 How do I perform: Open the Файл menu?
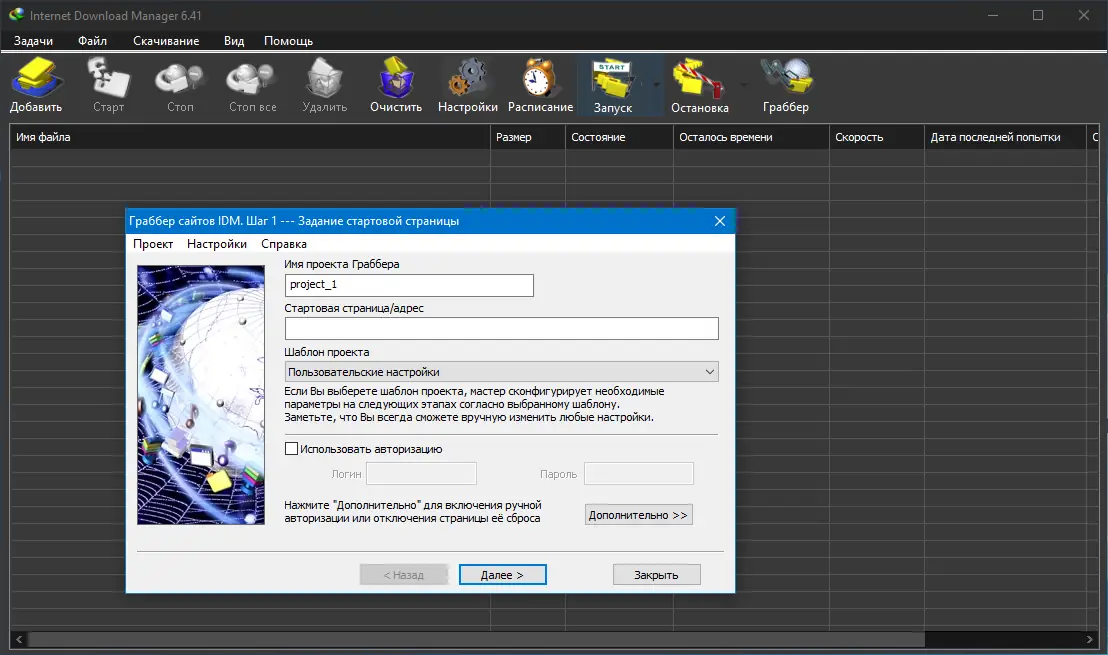click(92, 41)
